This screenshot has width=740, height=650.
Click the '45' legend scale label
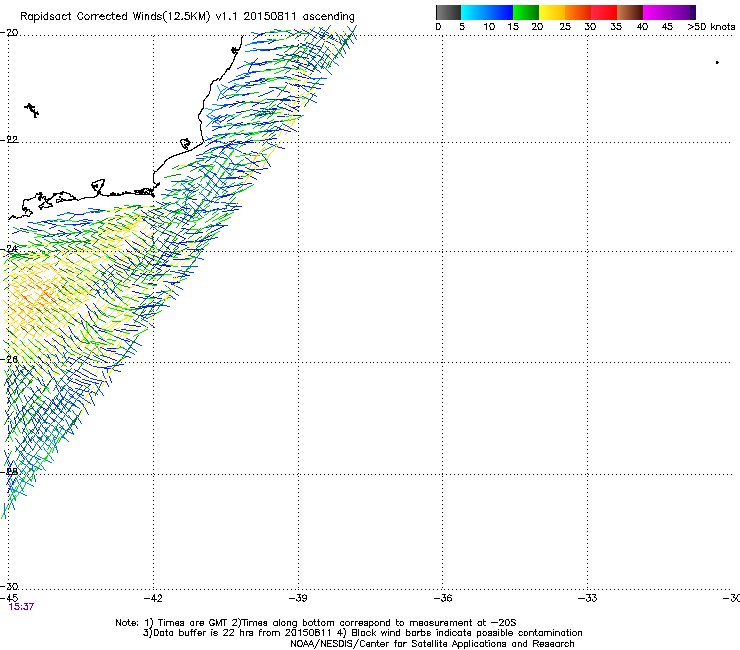pos(667,27)
